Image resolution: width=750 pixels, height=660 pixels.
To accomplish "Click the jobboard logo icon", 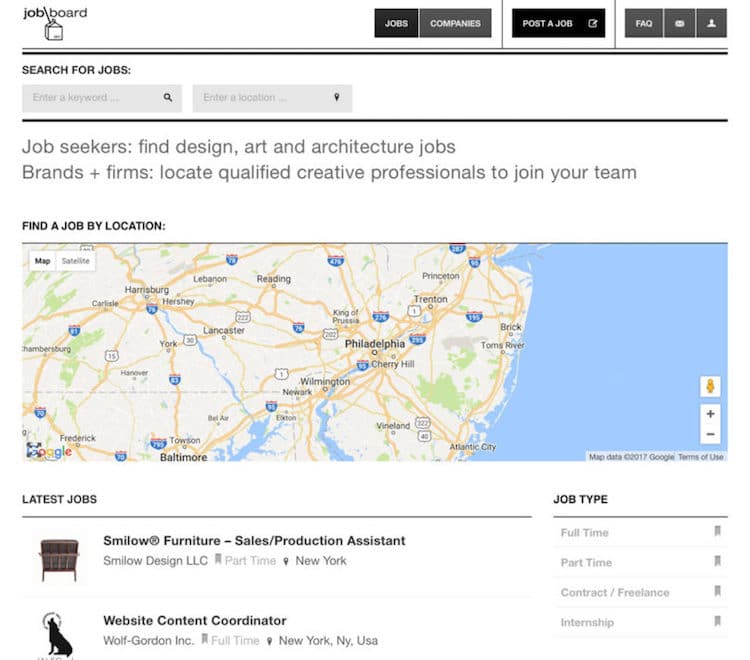I will tap(54, 23).
